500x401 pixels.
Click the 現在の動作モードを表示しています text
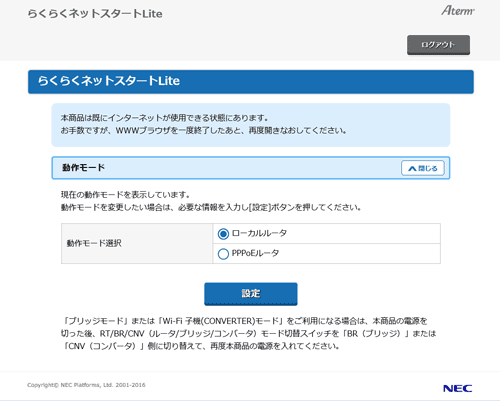click(126, 195)
